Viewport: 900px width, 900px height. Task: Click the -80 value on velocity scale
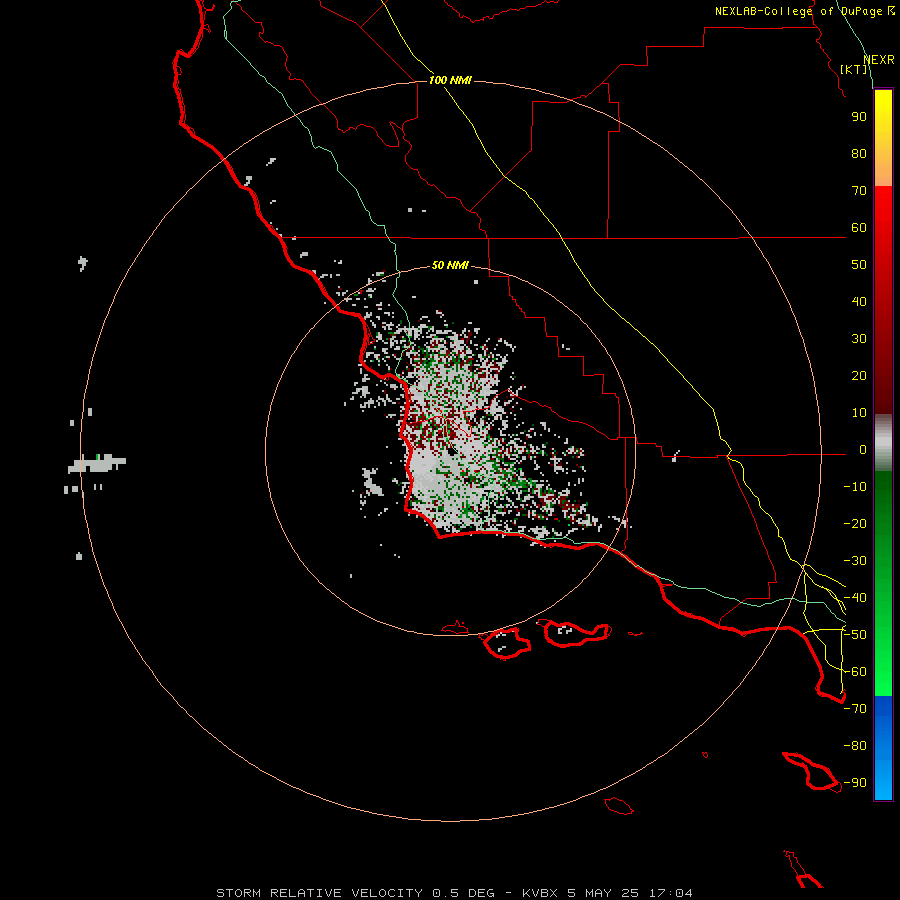pos(855,746)
